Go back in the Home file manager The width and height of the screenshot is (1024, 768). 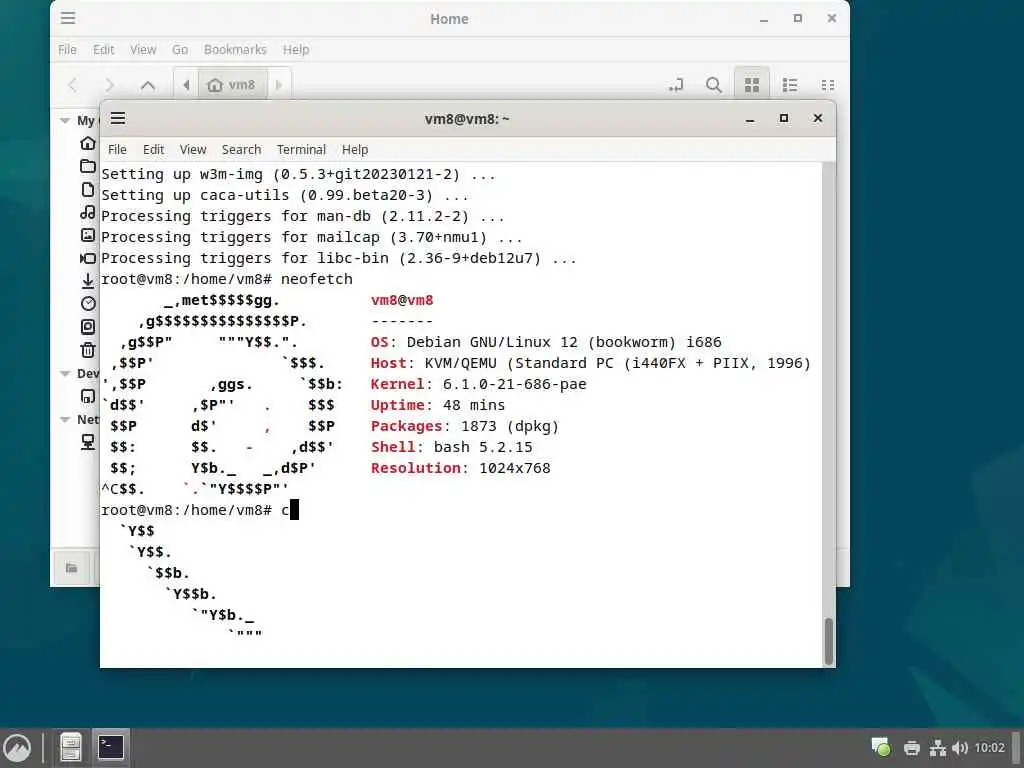point(72,85)
